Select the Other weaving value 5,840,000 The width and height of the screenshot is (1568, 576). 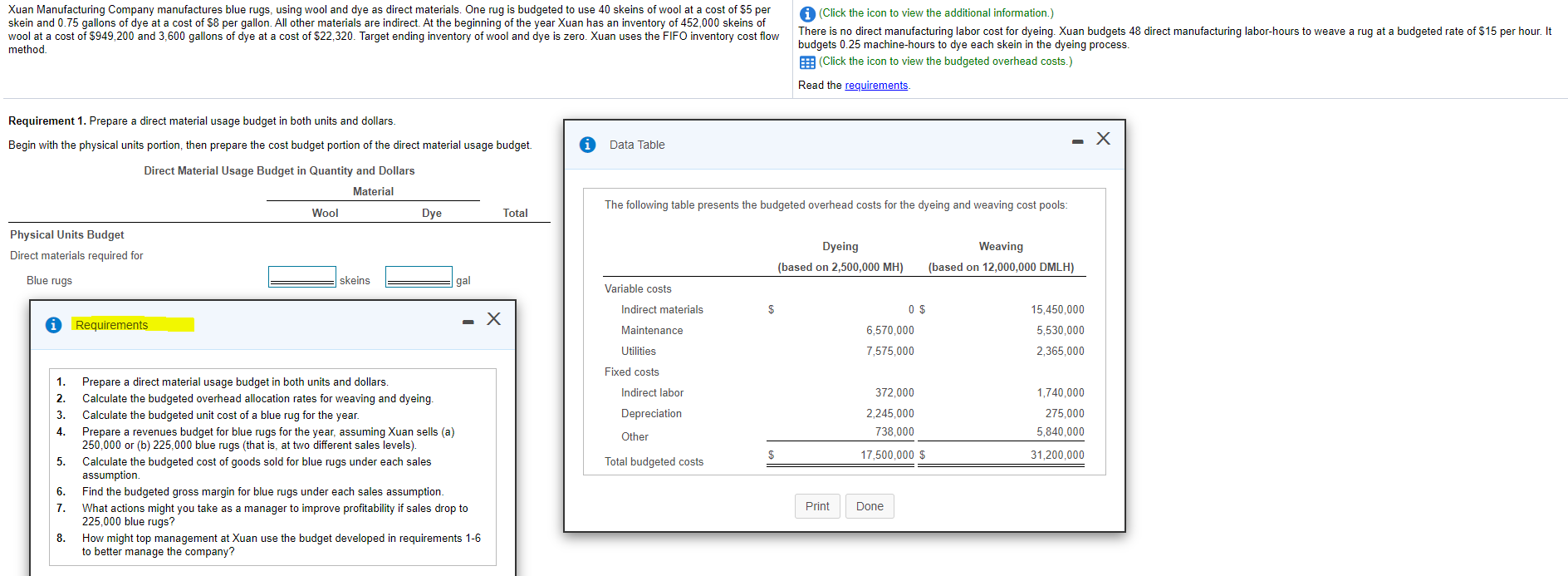(x=1061, y=432)
